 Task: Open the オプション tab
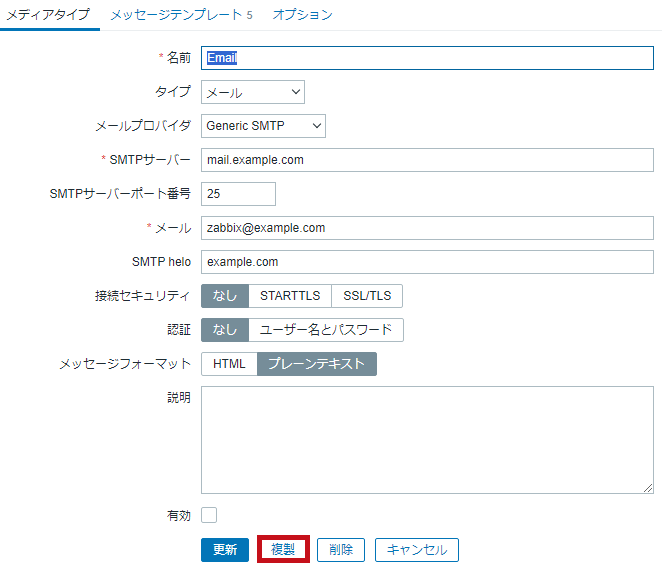[x=302, y=15]
